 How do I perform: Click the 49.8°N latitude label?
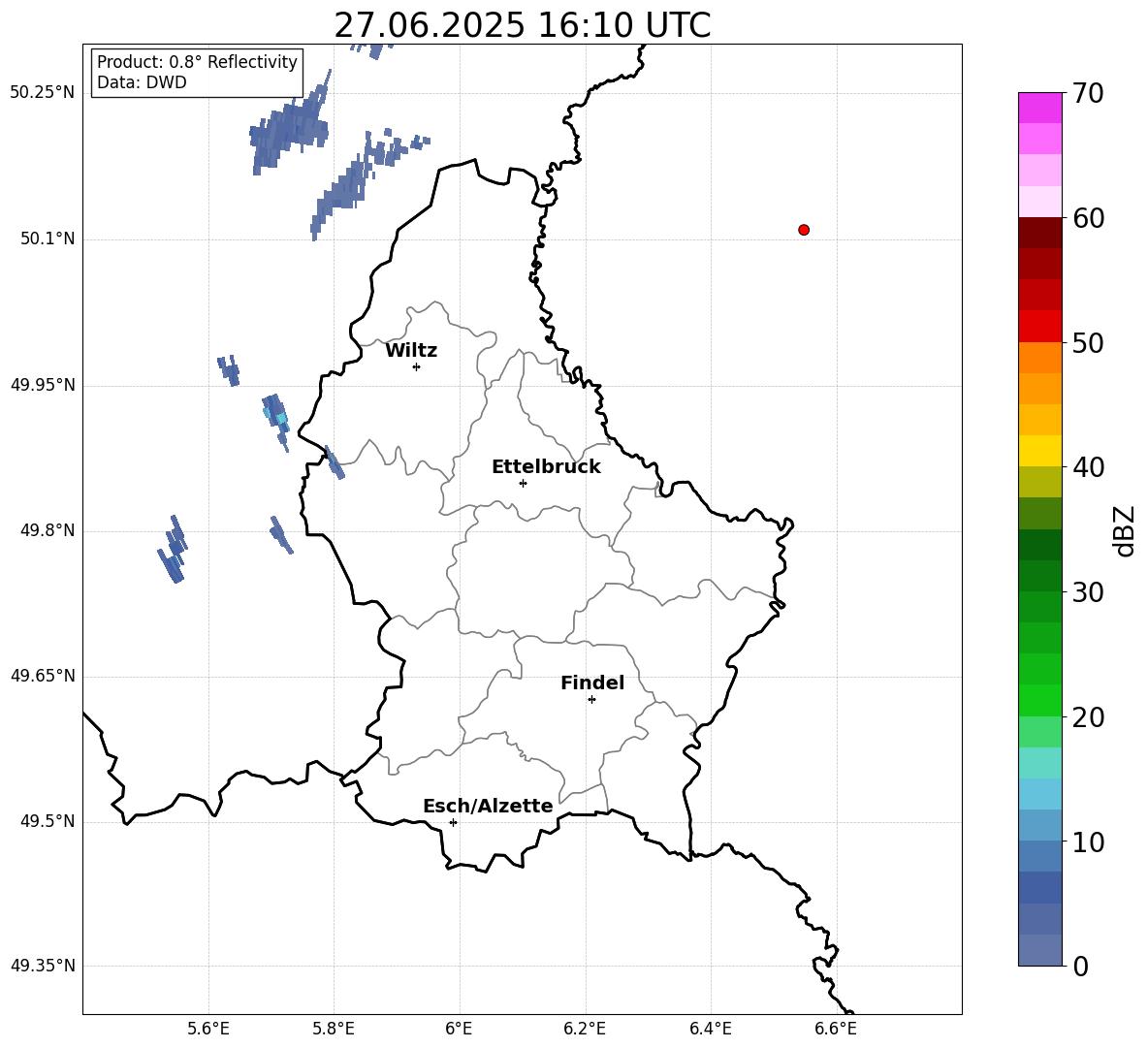point(48,530)
